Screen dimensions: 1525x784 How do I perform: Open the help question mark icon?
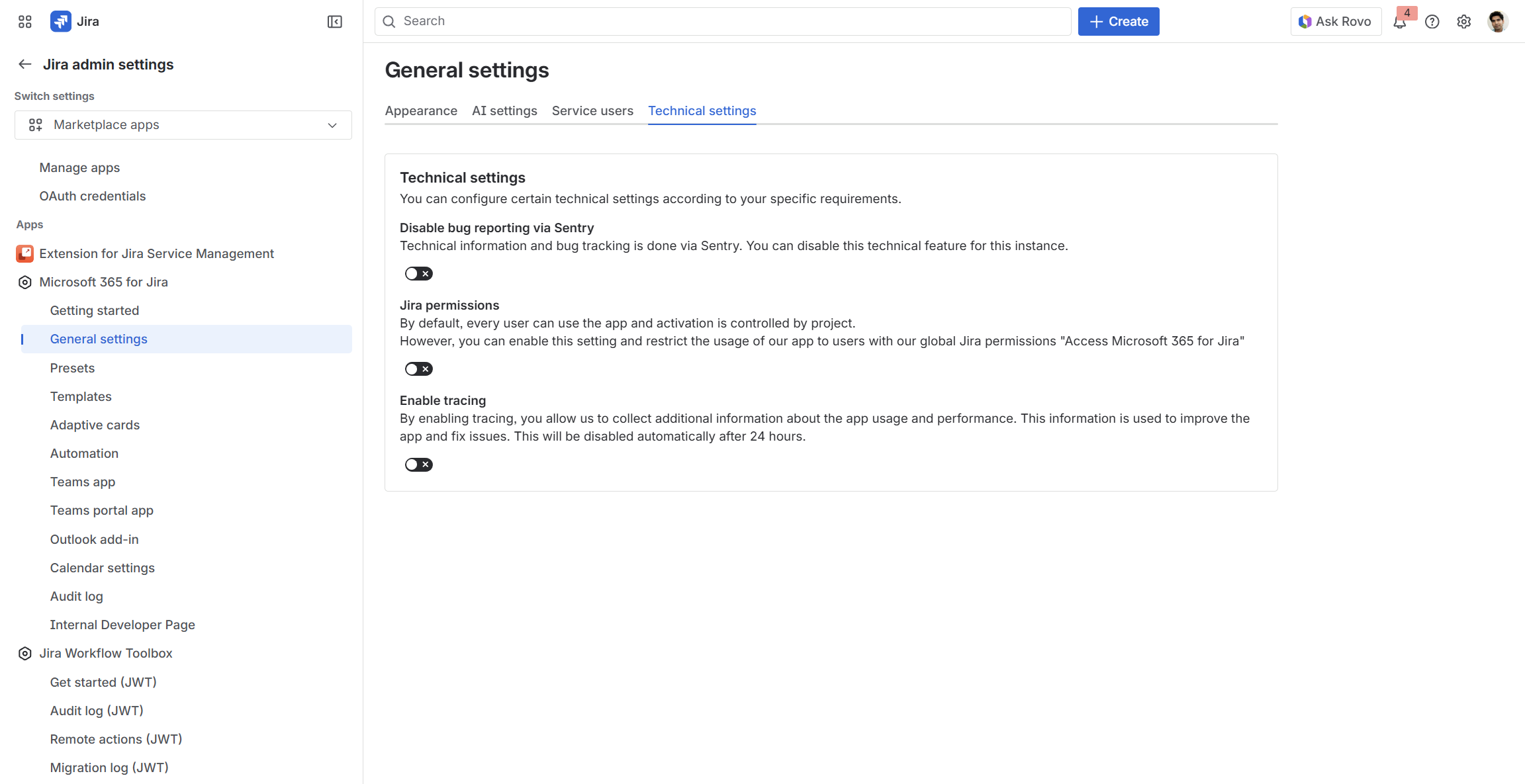[x=1432, y=22]
